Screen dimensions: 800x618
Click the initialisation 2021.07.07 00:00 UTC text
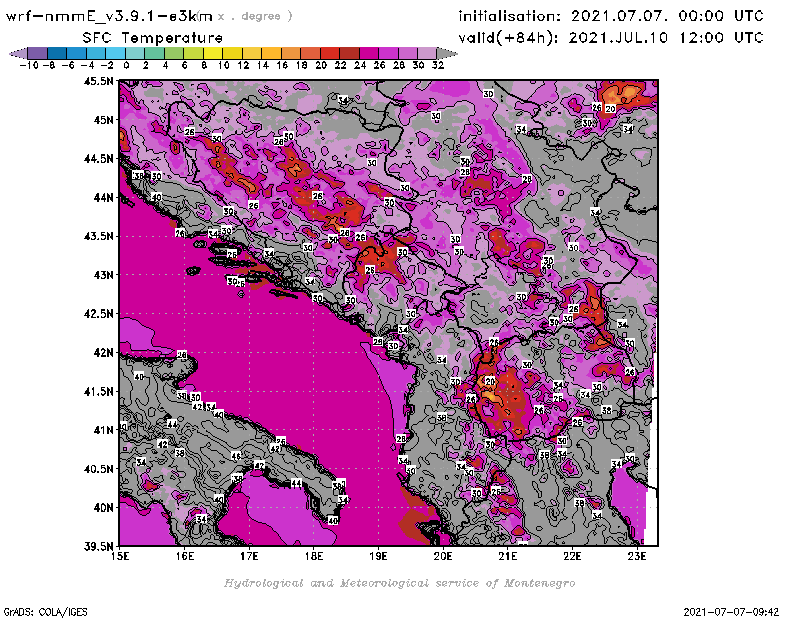click(611, 16)
